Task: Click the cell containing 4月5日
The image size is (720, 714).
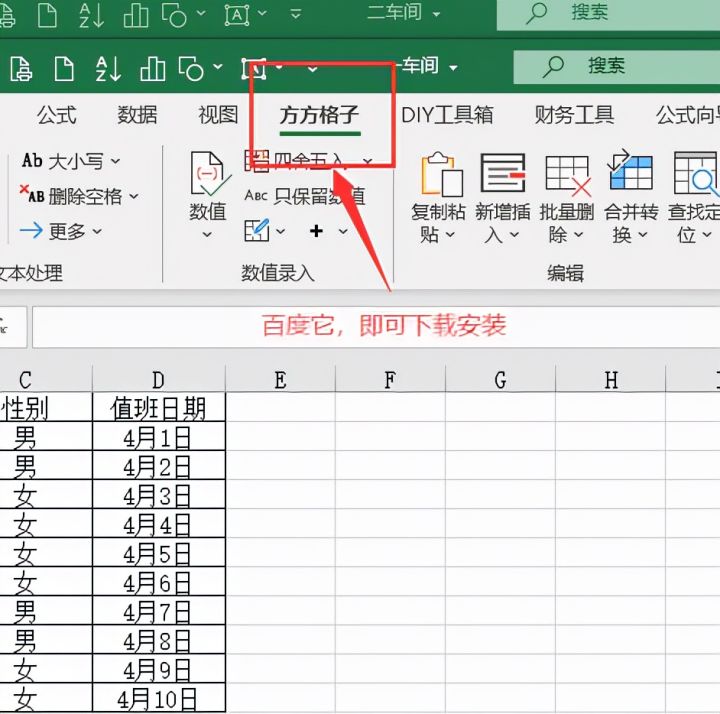Action: (158, 552)
